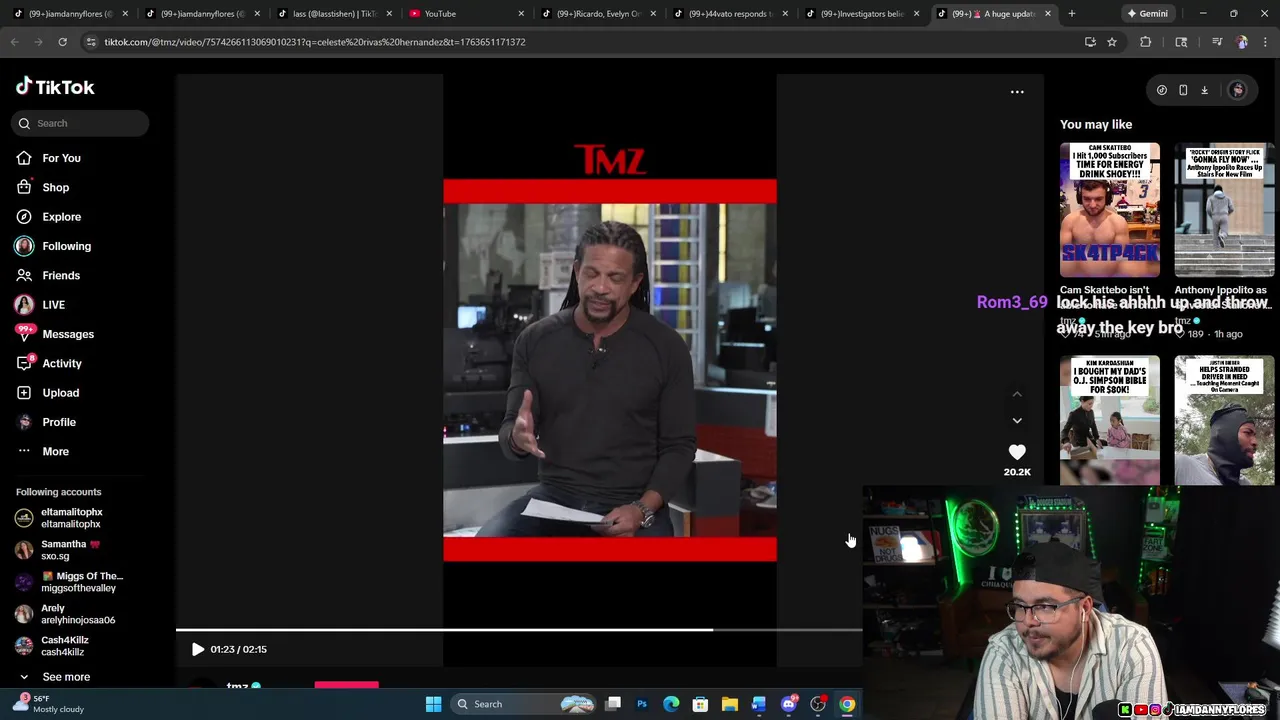Open the Windows Start menu

click(x=433, y=704)
